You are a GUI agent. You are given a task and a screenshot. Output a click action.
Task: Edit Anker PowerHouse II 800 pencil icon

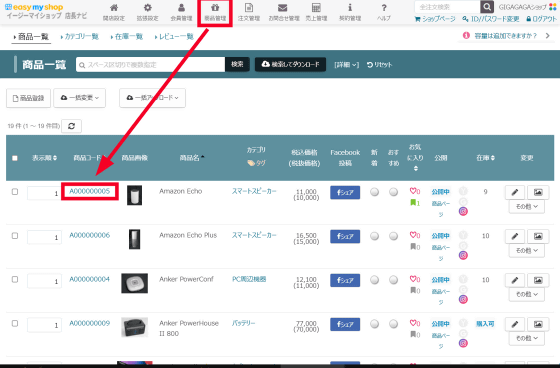[515, 324]
